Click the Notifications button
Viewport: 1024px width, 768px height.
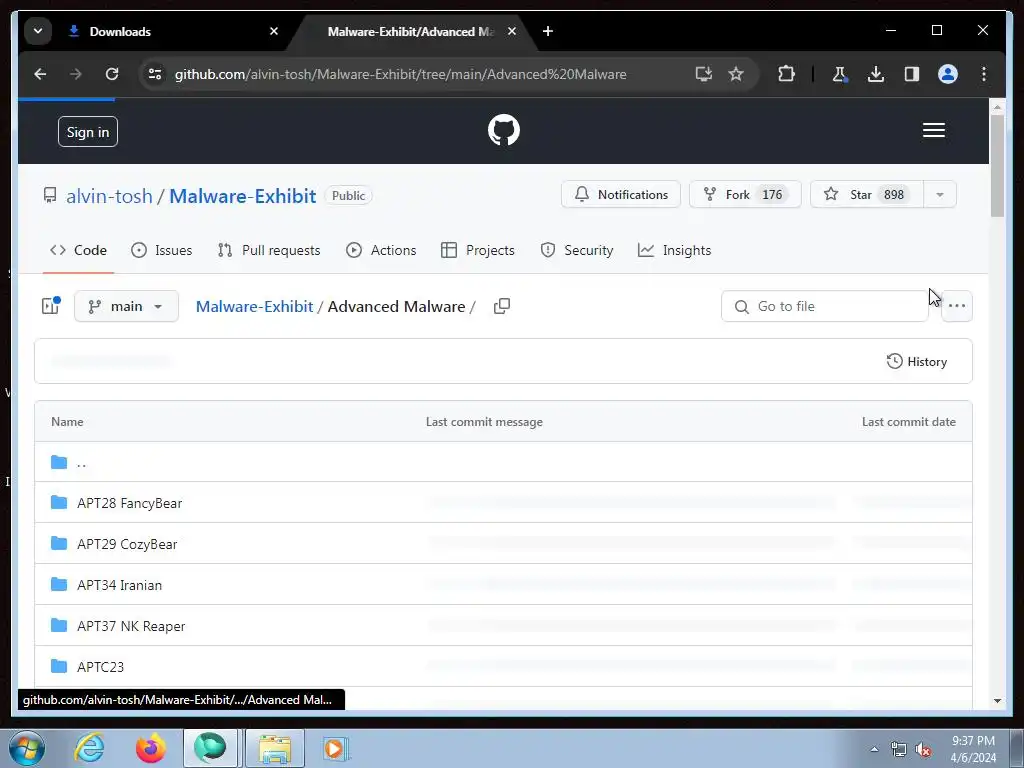(620, 195)
